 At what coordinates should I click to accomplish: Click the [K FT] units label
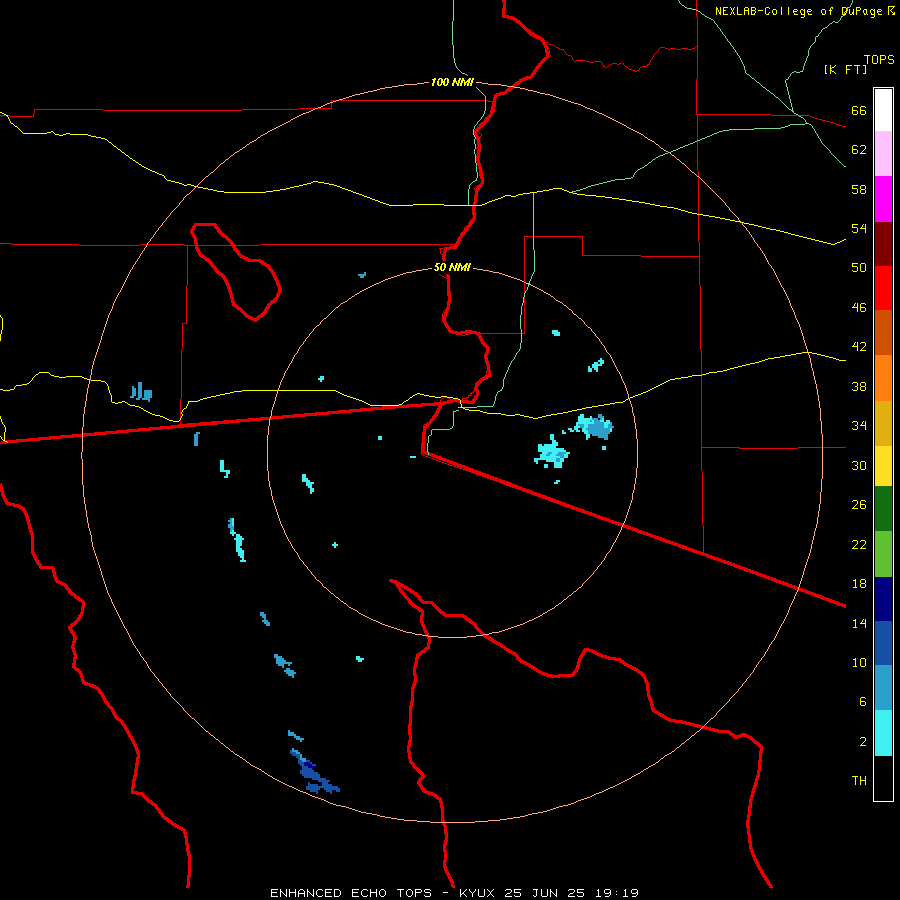click(x=845, y=69)
